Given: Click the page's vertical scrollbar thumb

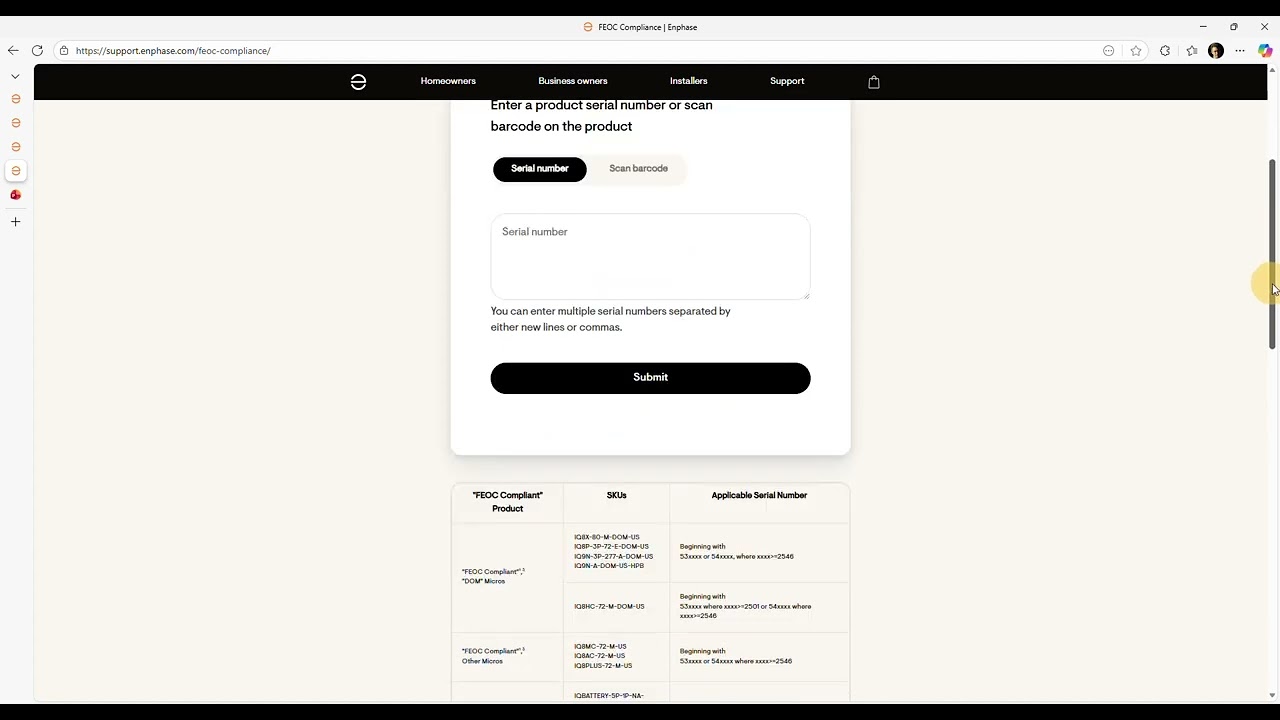Looking at the screenshot, I should pos(1272,254).
